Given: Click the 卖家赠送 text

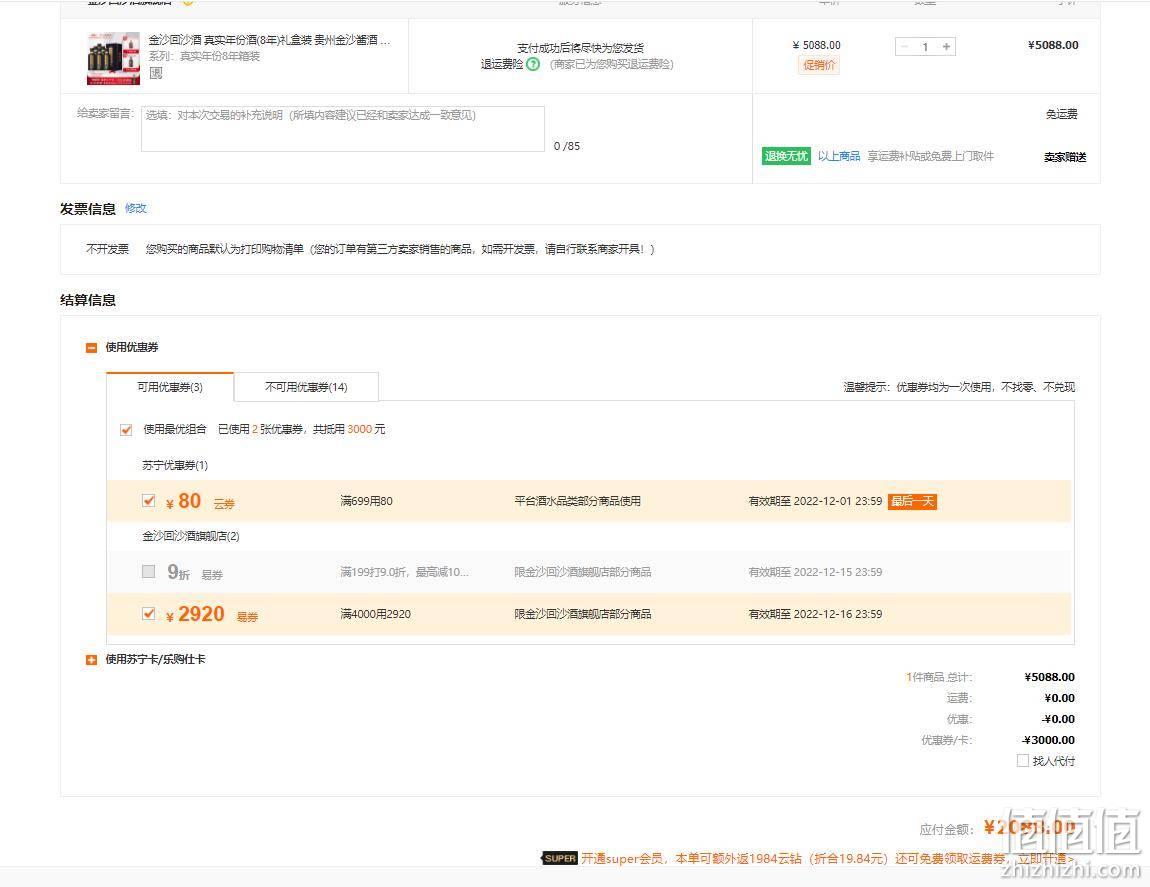Looking at the screenshot, I should (1065, 157).
